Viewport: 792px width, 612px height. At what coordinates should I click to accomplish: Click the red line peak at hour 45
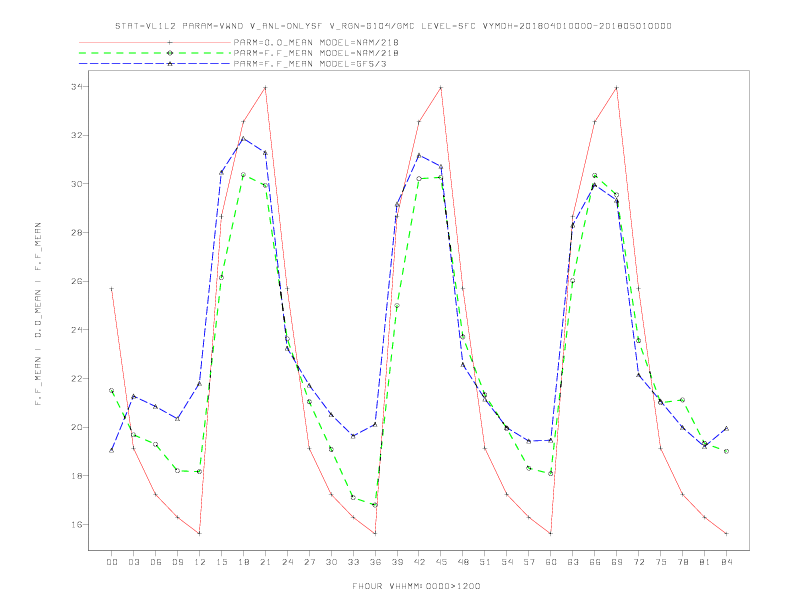[441, 88]
